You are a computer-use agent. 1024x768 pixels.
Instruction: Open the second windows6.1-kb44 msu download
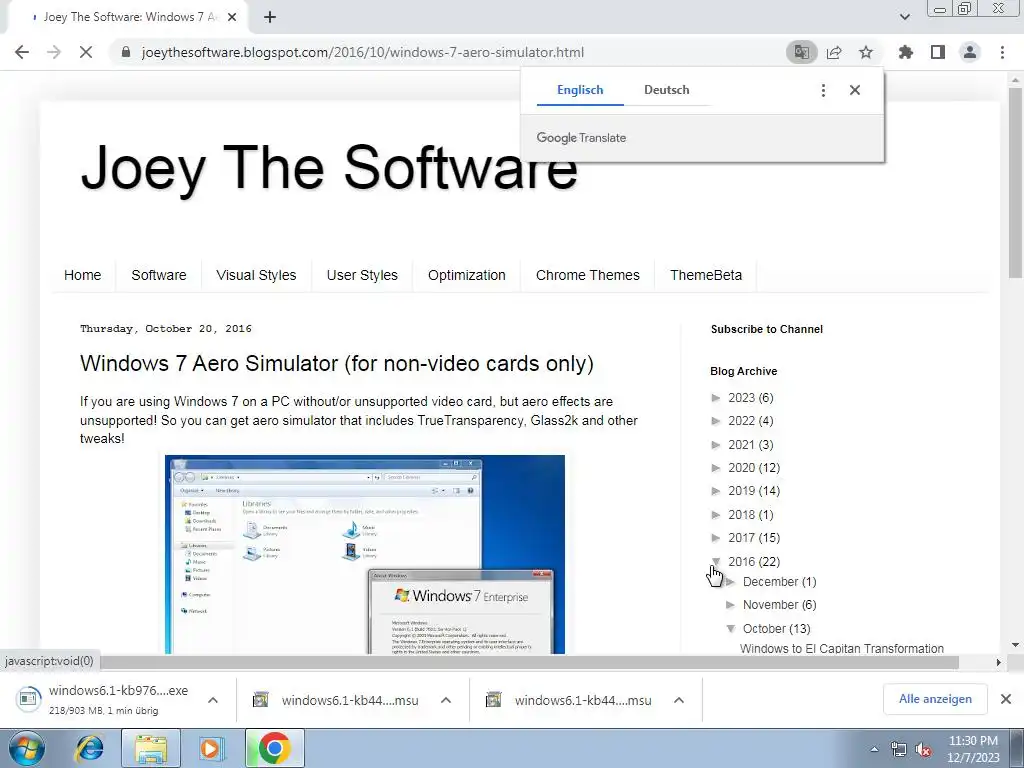point(569,700)
